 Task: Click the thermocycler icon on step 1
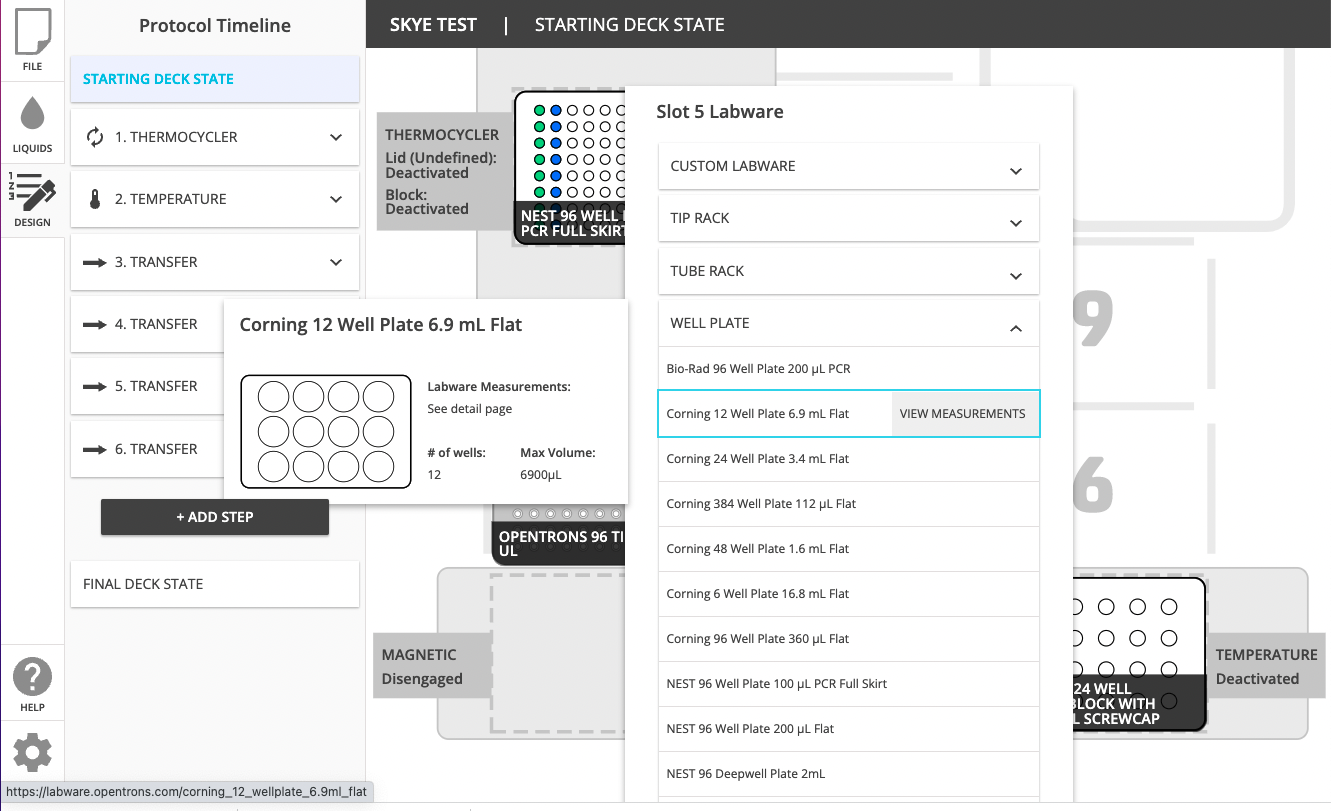(95, 136)
